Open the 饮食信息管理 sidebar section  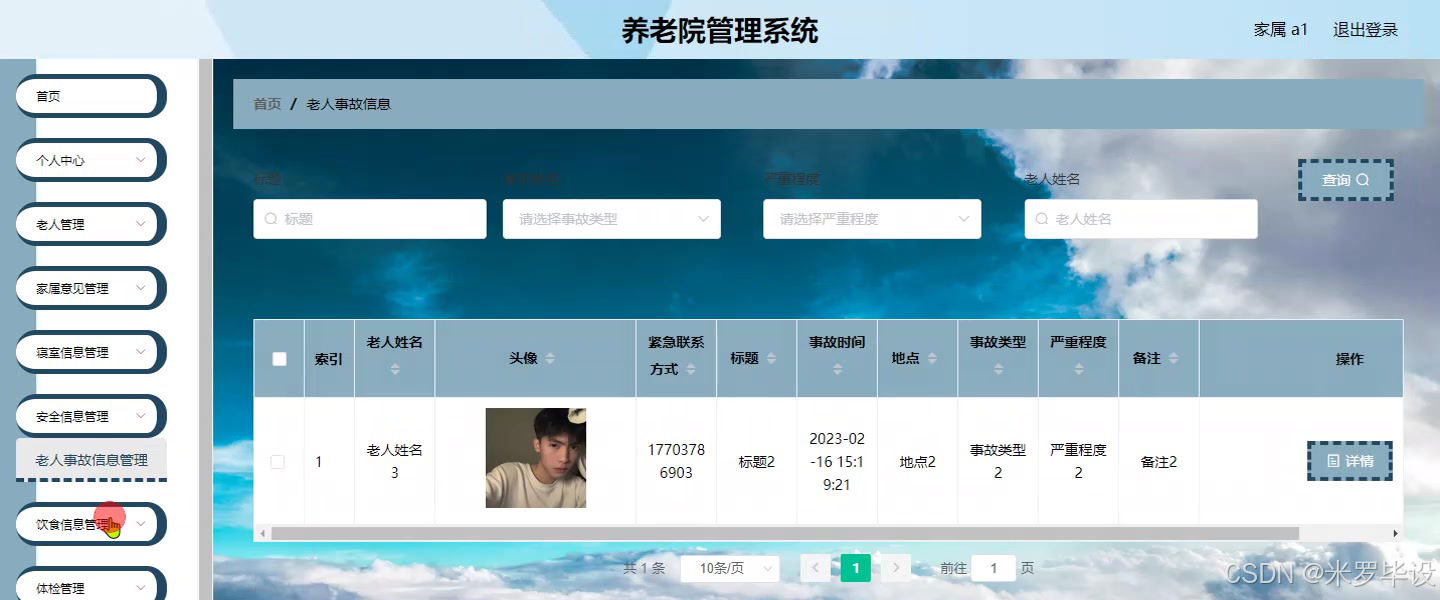(89, 523)
